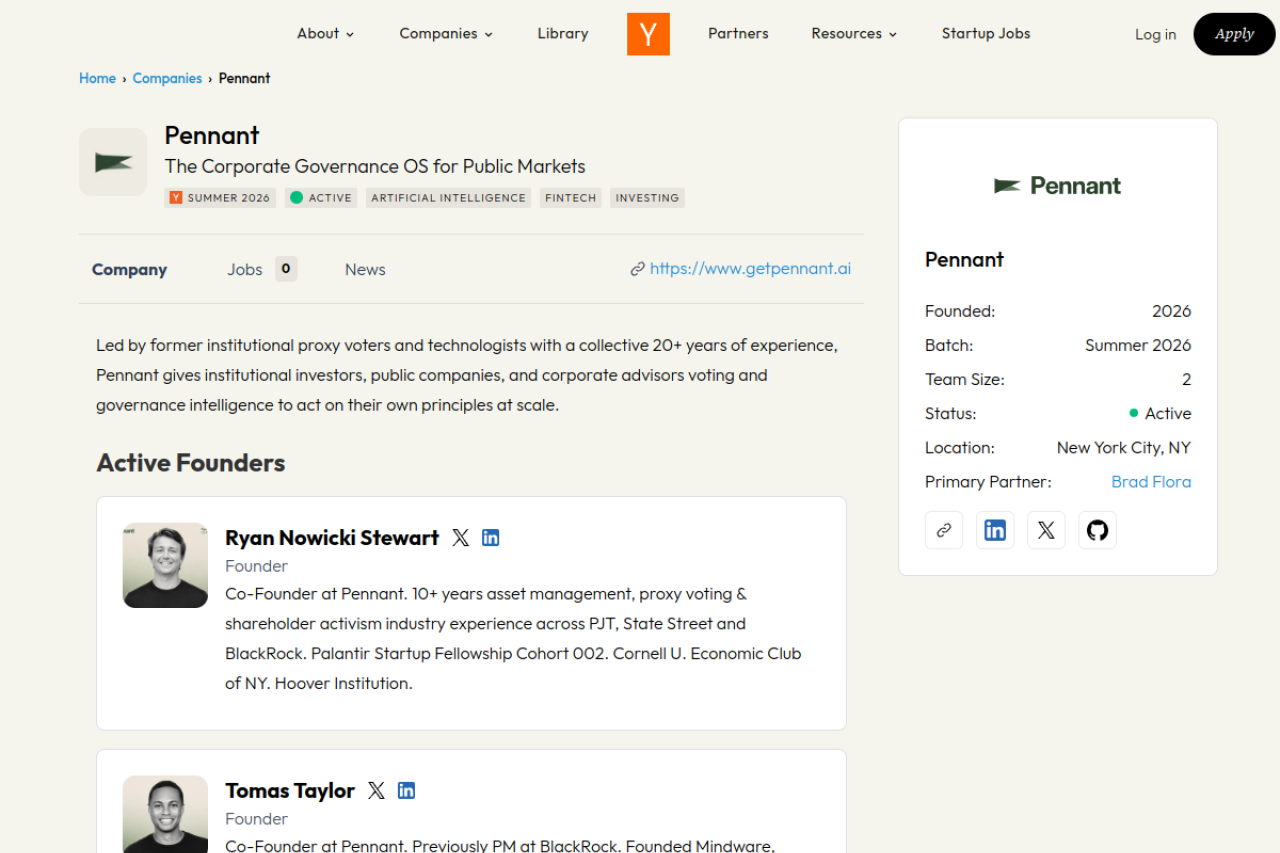The image size is (1280, 853).
Task: Click the Pennant wordmark logo in sidebar
Action: 1058,186
